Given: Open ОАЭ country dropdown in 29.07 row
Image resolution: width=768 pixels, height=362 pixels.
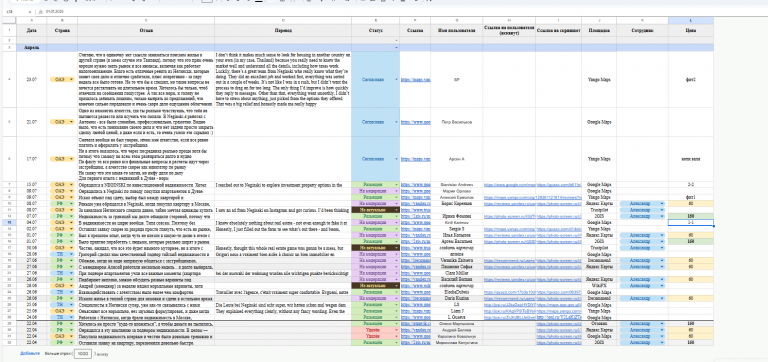Looking at the screenshot, I should (x=72, y=79).
